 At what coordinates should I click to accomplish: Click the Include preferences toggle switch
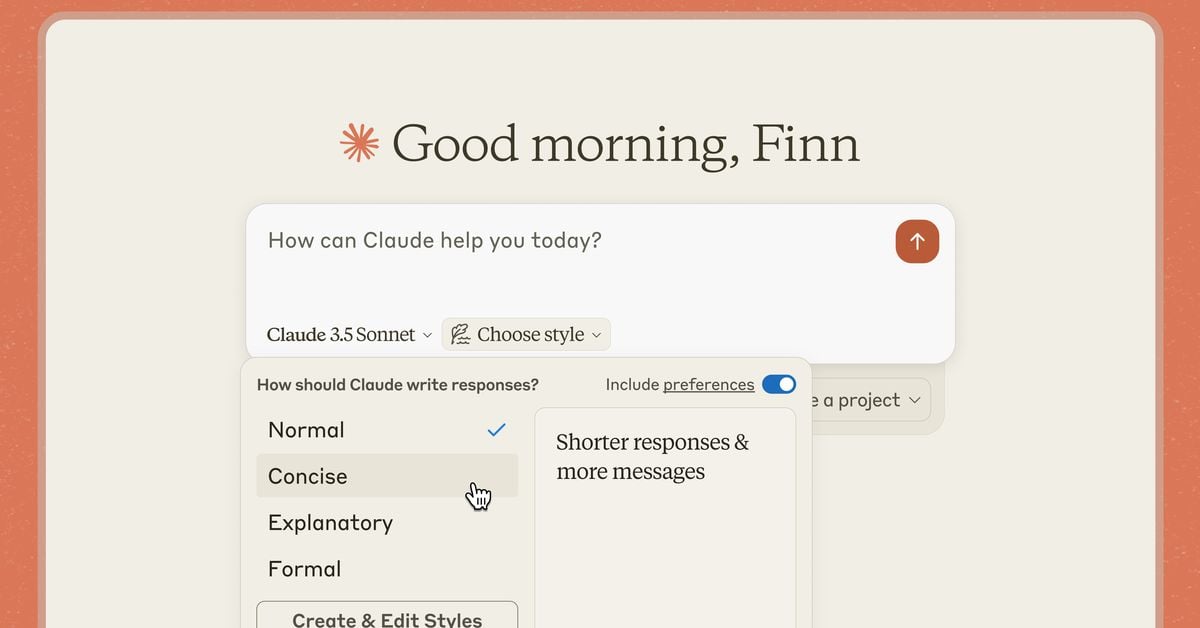coord(778,383)
